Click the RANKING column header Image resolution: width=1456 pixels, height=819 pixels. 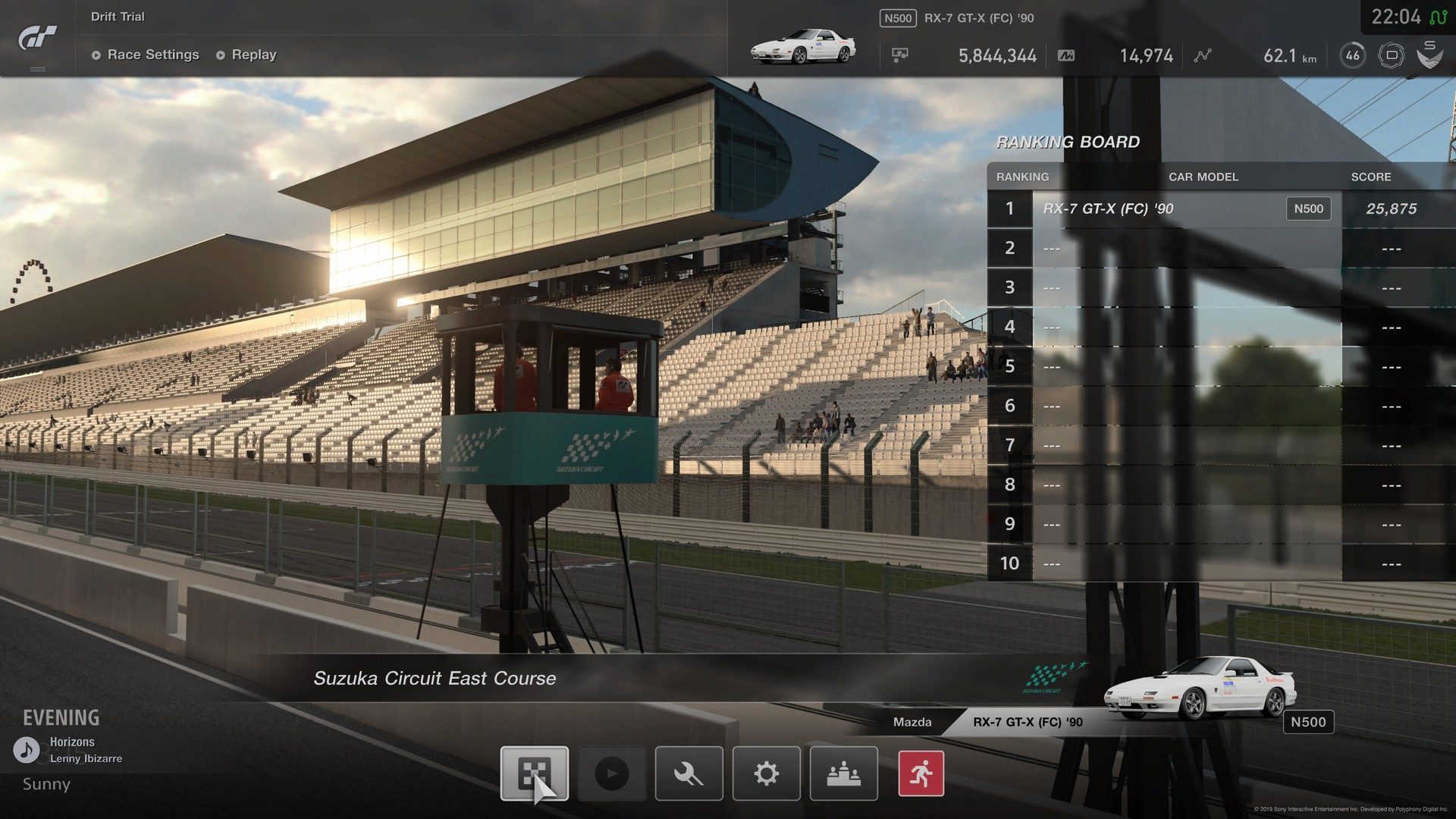pos(1022,177)
